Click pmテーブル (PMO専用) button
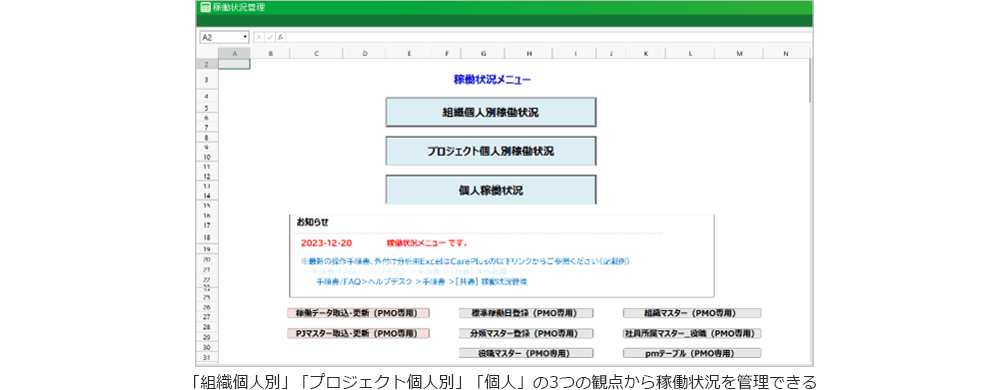 point(692,353)
